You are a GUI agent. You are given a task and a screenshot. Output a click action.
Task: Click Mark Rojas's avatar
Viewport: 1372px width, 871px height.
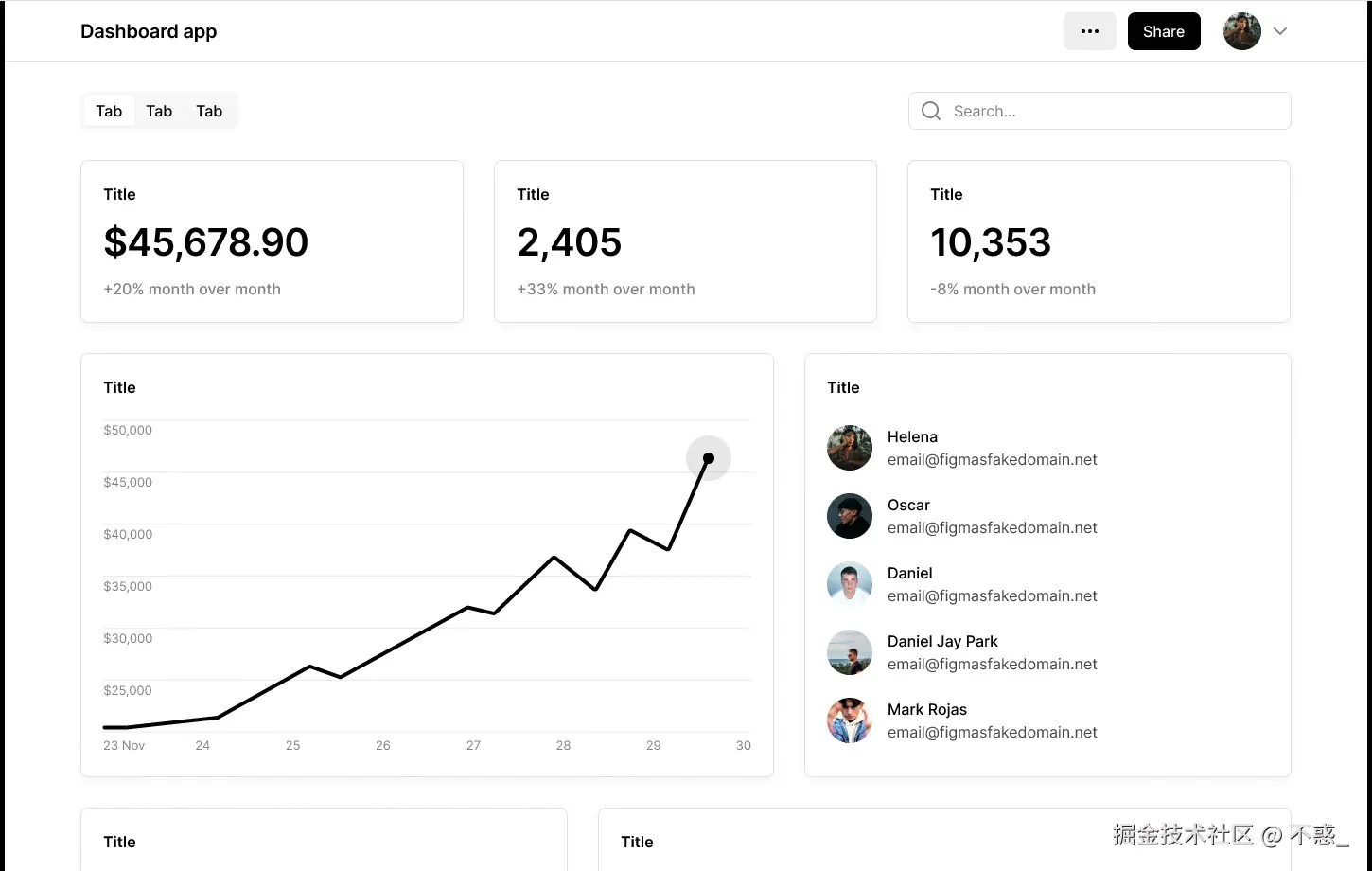pyautogui.click(x=849, y=720)
